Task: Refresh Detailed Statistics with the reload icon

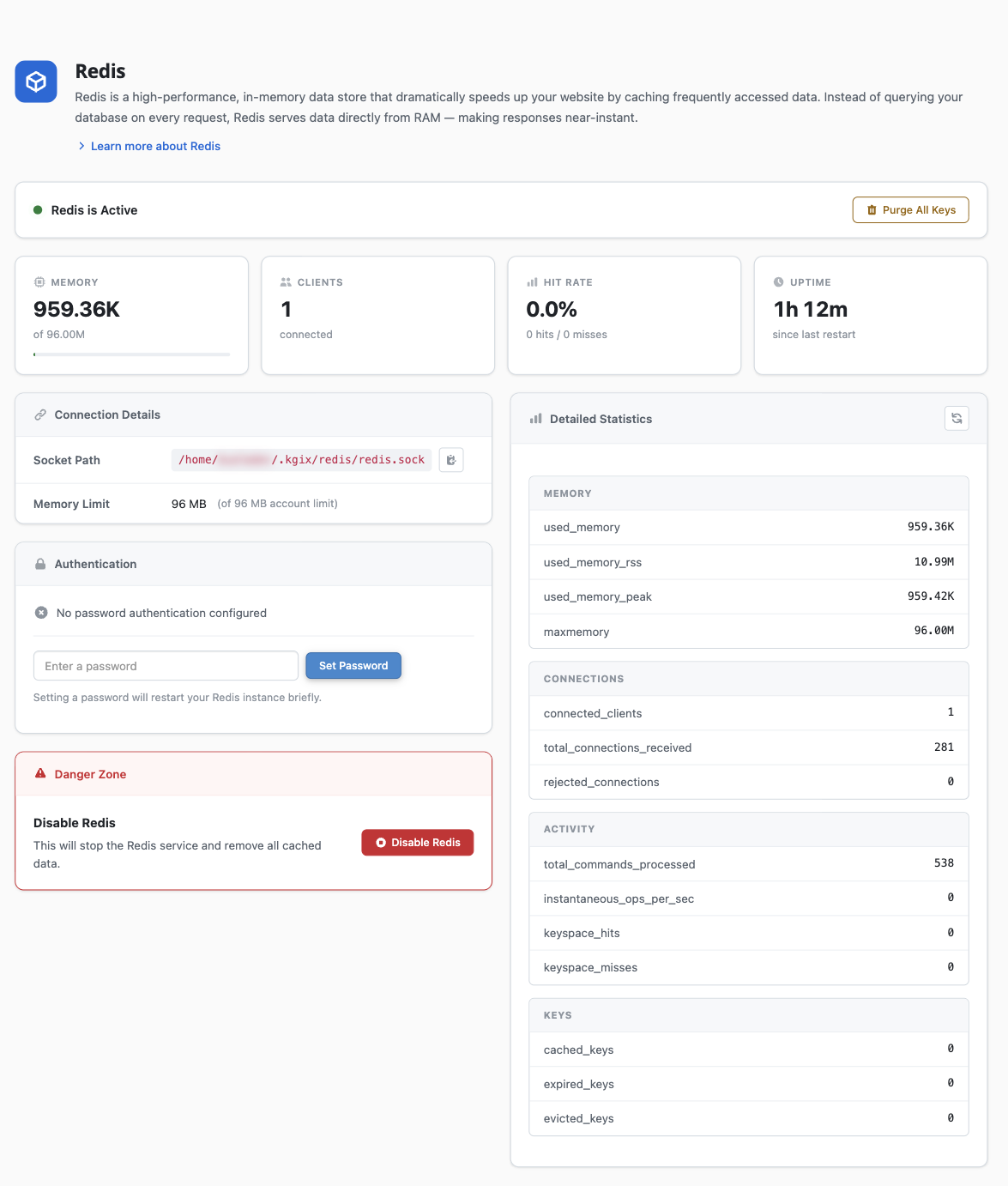Action: click(x=957, y=418)
